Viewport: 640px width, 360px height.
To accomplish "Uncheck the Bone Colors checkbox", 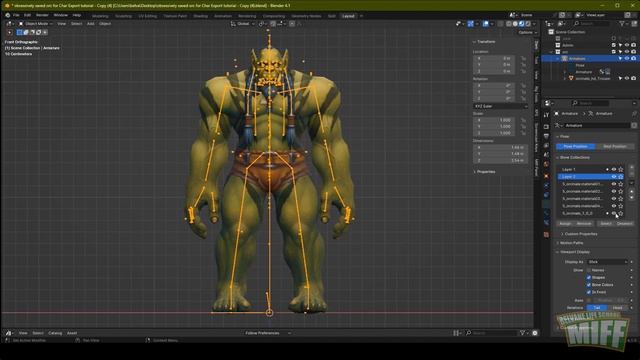I will pyautogui.click(x=589, y=285).
